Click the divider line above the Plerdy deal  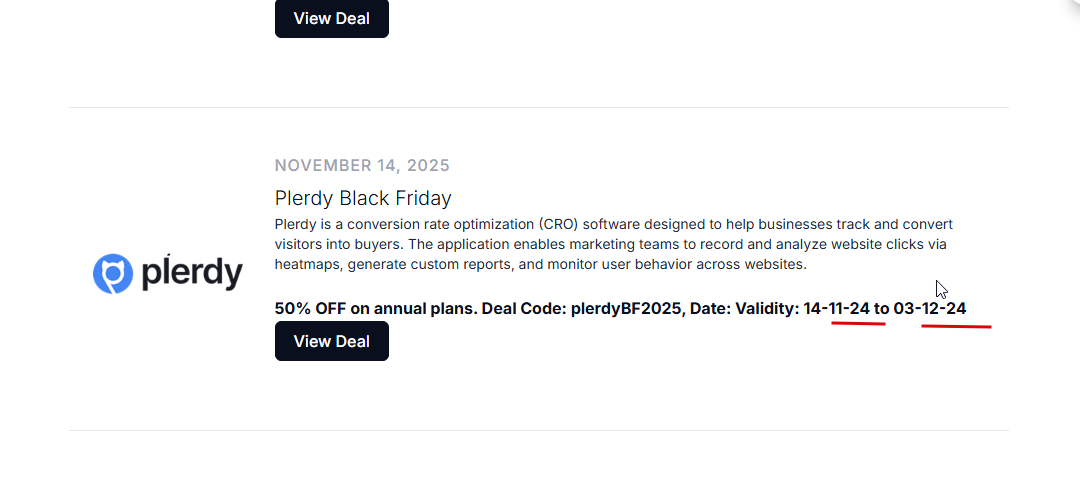[539, 107]
